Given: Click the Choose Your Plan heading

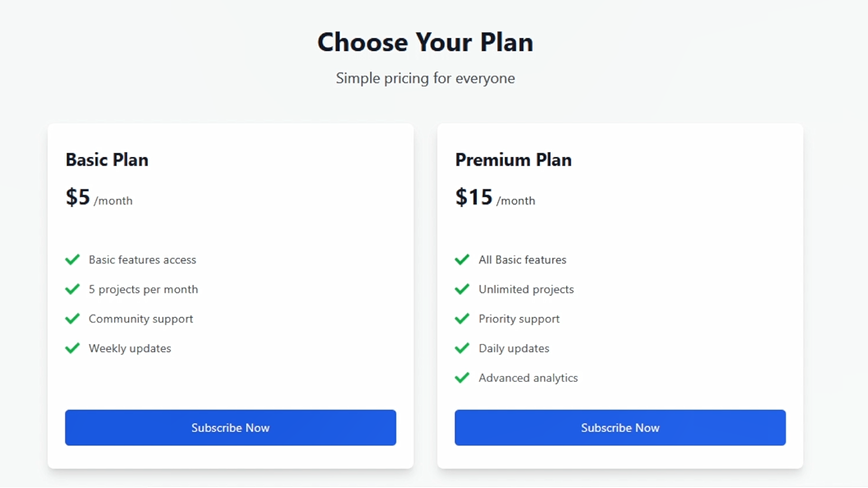Looking at the screenshot, I should [x=425, y=42].
